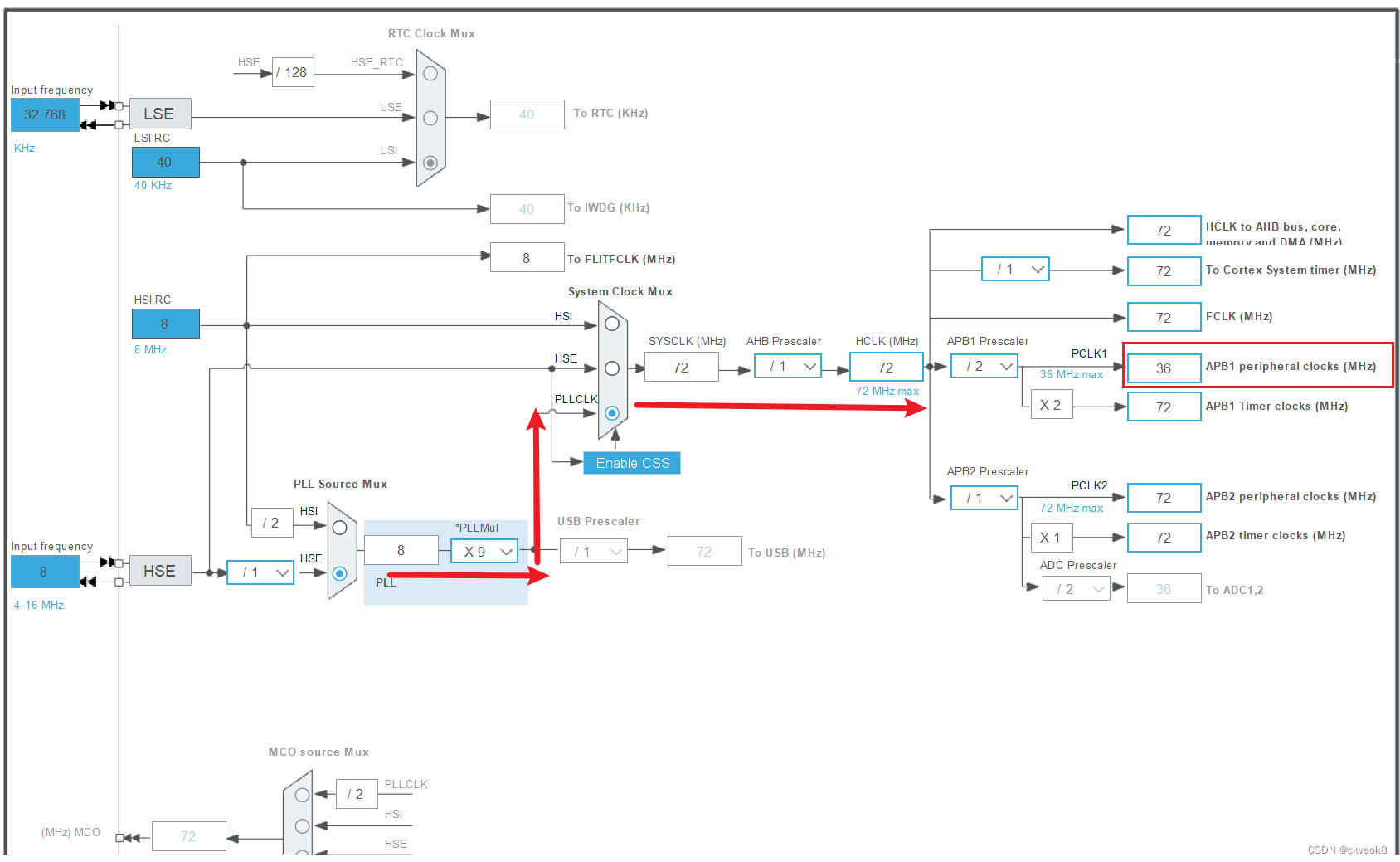
Task: Open the USB Prescaler dropdown
Action: click(x=594, y=551)
